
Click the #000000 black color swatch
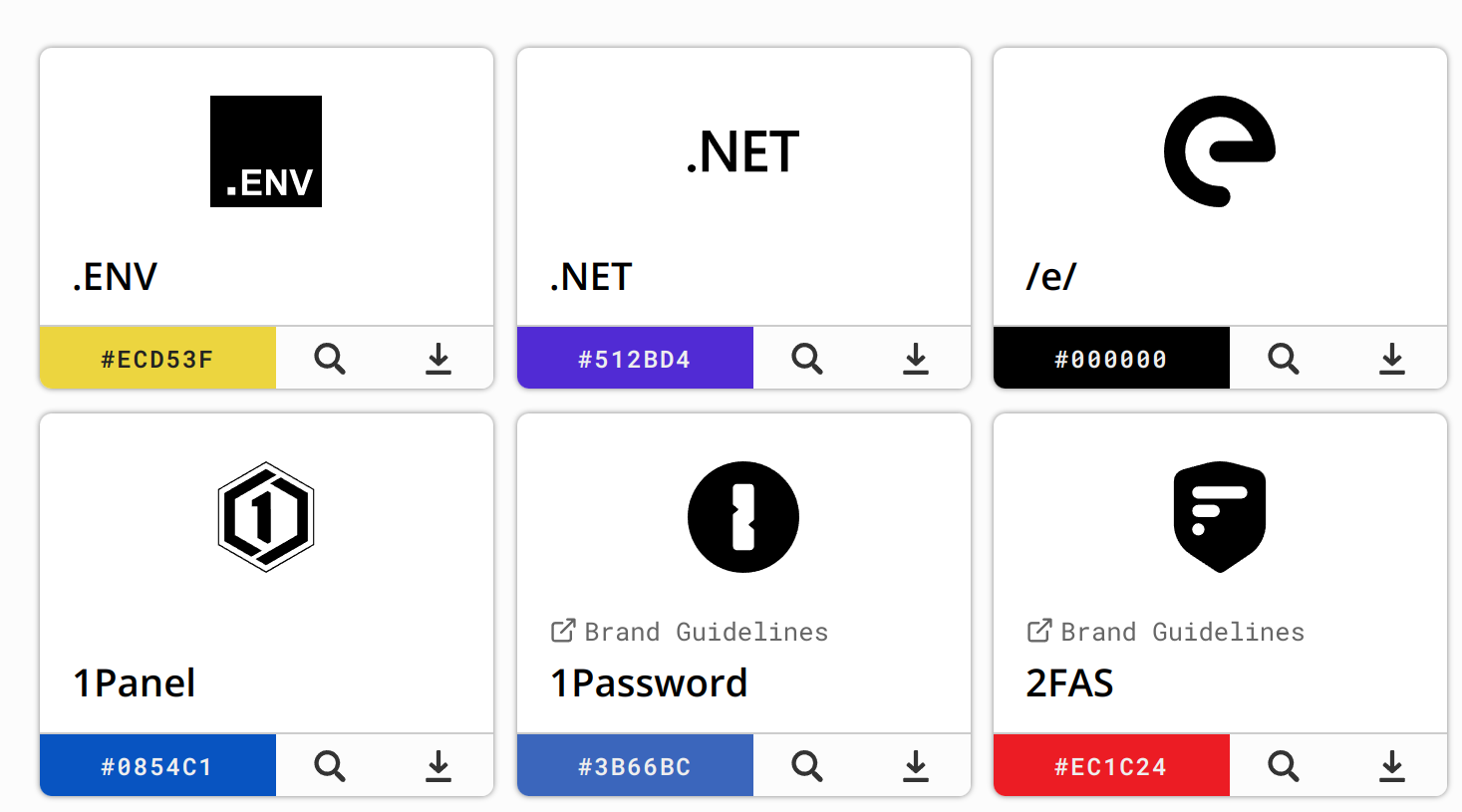pyautogui.click(x=1111, y=358)
